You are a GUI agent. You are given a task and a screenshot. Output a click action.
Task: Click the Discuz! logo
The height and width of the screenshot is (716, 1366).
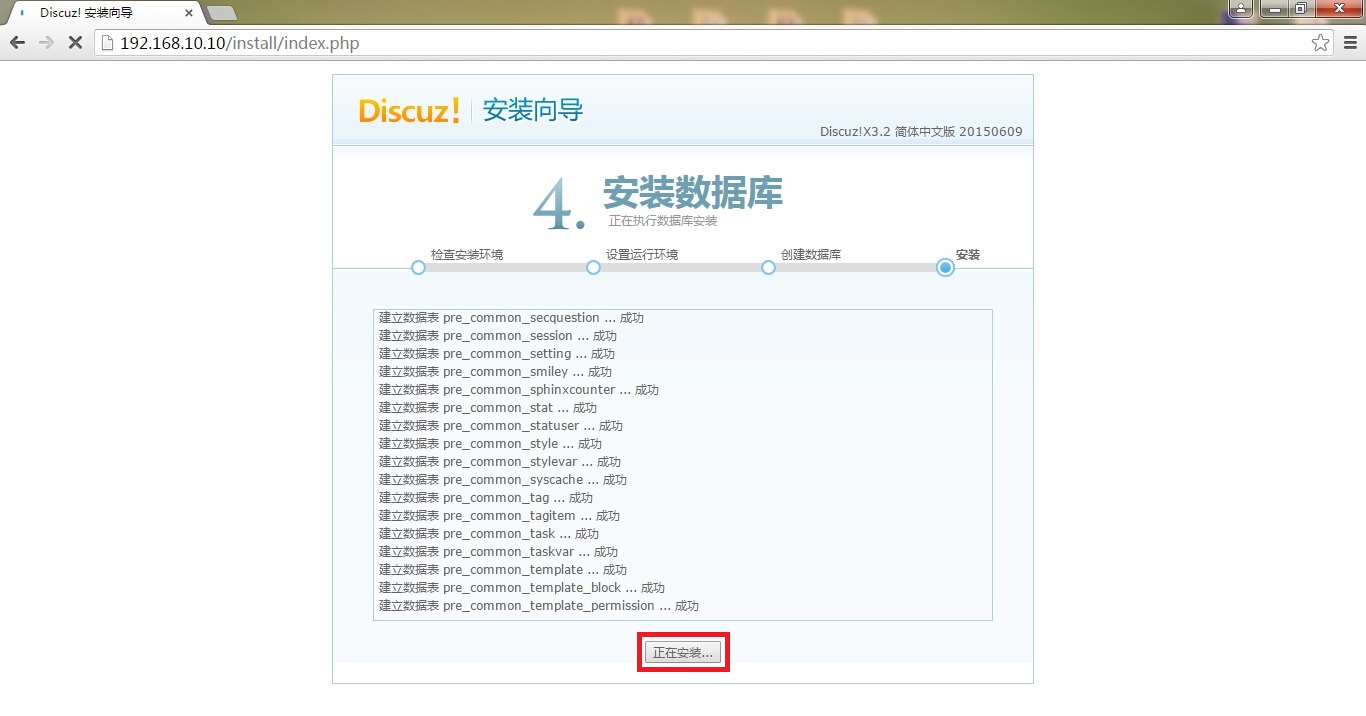point(409,110)
